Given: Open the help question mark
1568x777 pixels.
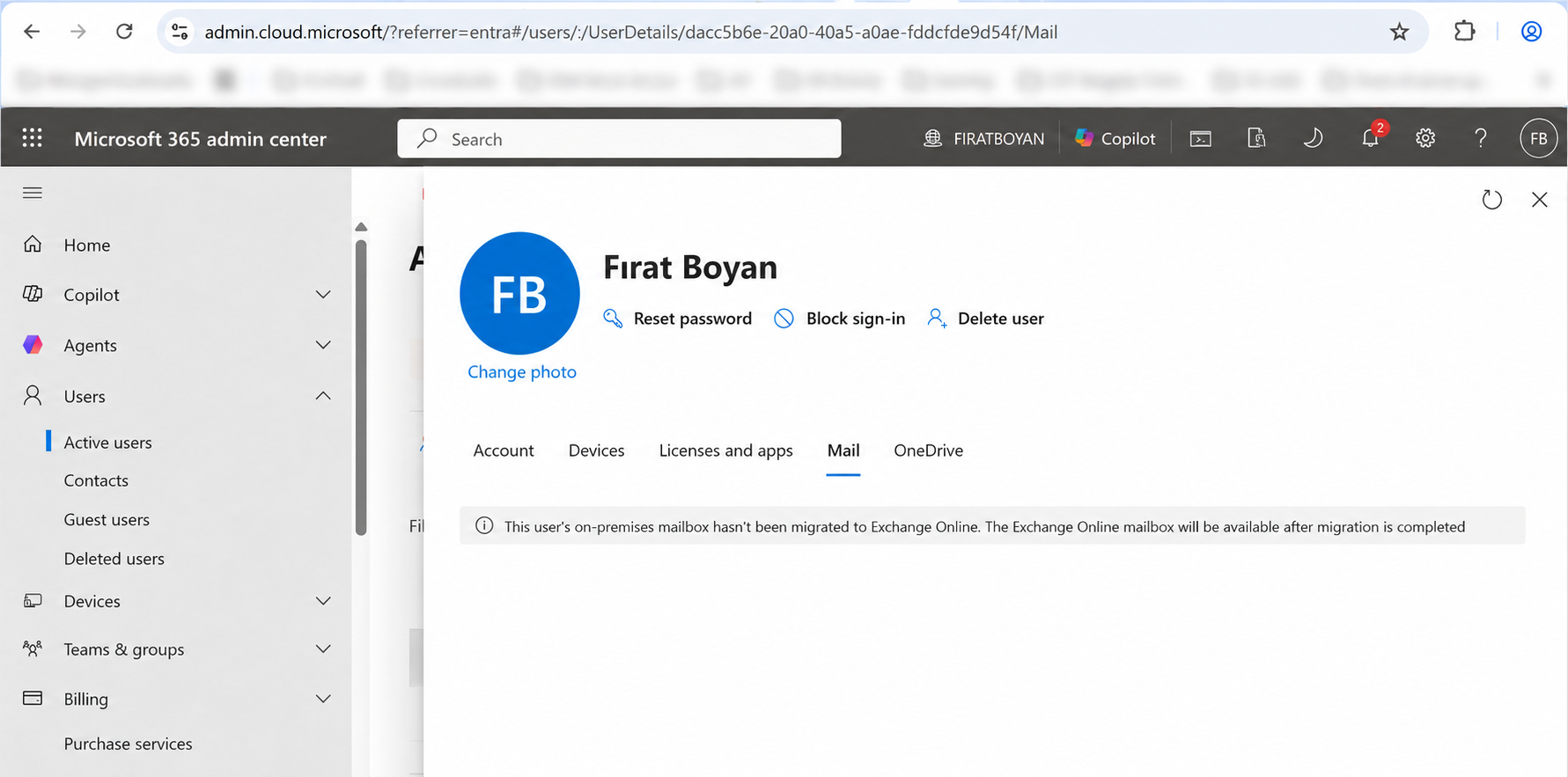Looking at the screenshot, I should (1481, 138).
